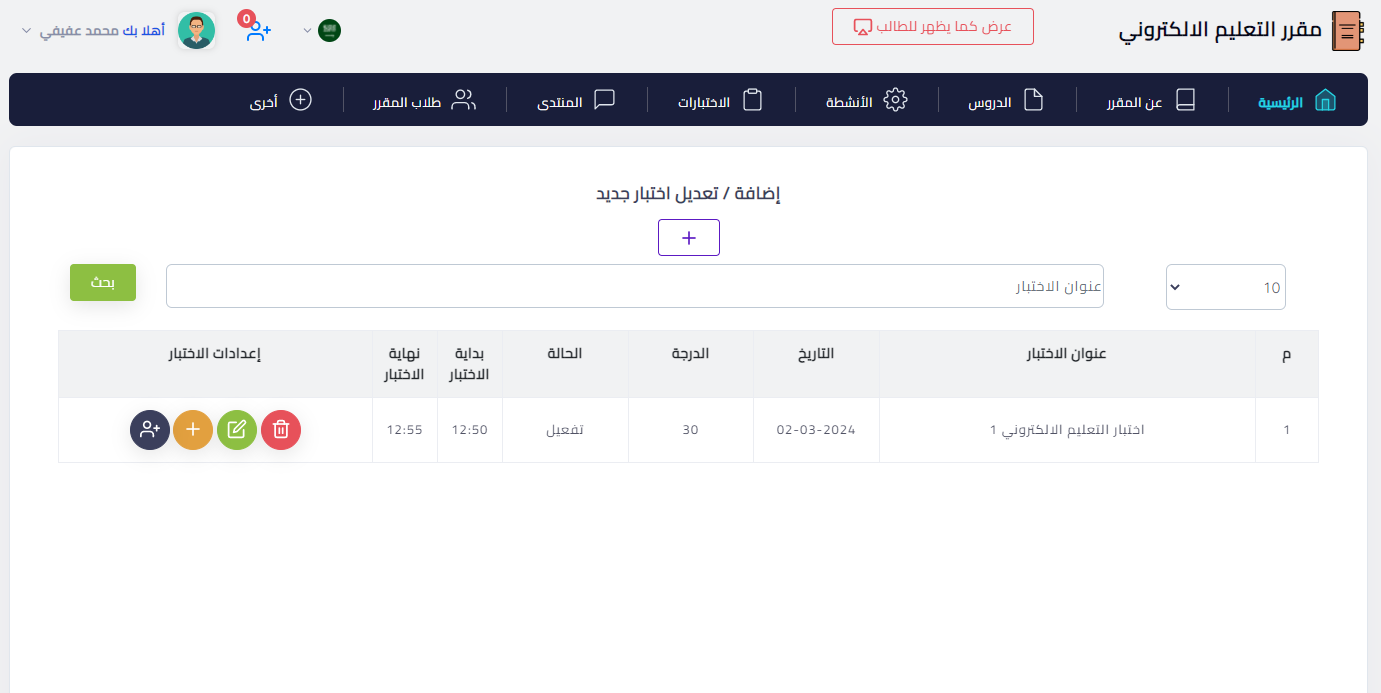
Task: Click the Saudi flag language icon
Action: click(x=329, y=31)
